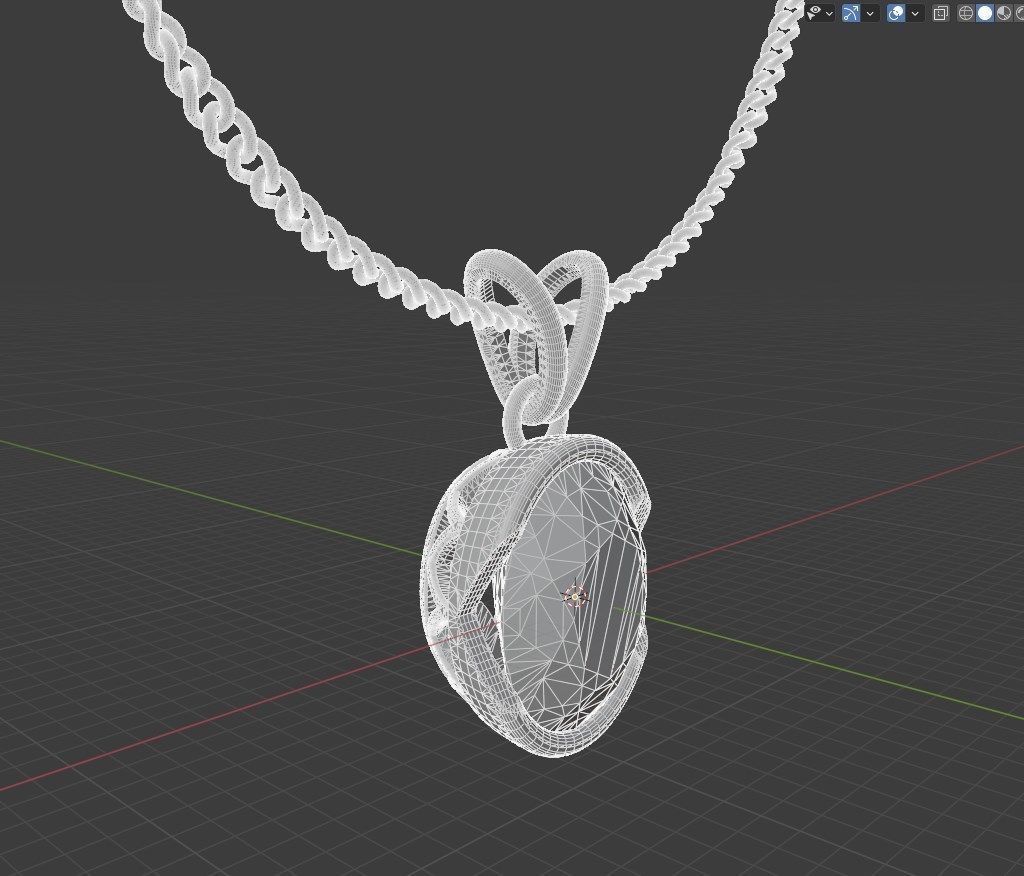Image resolution: width=1024 pixels, height=876 pixels.
Task: Open the gizmo options dropdown arrow
Action: click(x=870, y=13)
